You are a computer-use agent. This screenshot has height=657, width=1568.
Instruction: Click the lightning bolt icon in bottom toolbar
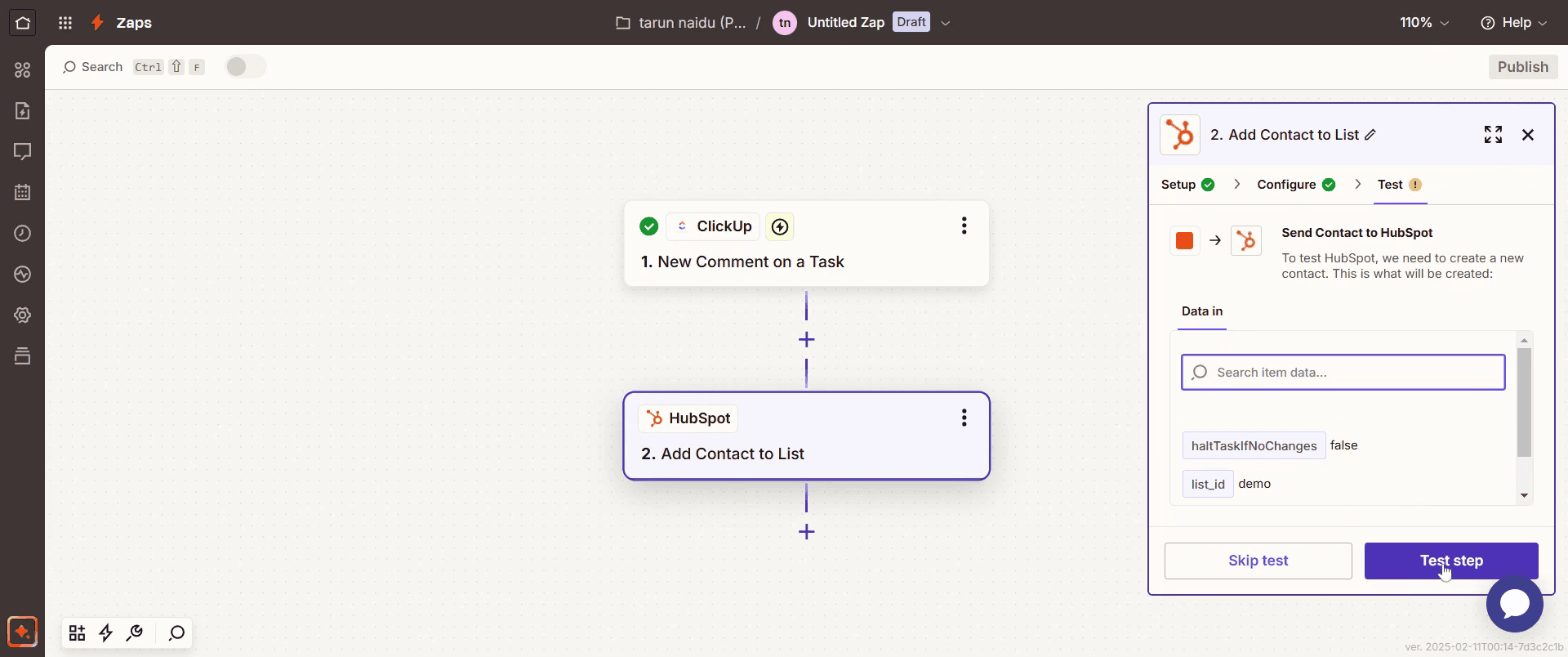point(106,632)
